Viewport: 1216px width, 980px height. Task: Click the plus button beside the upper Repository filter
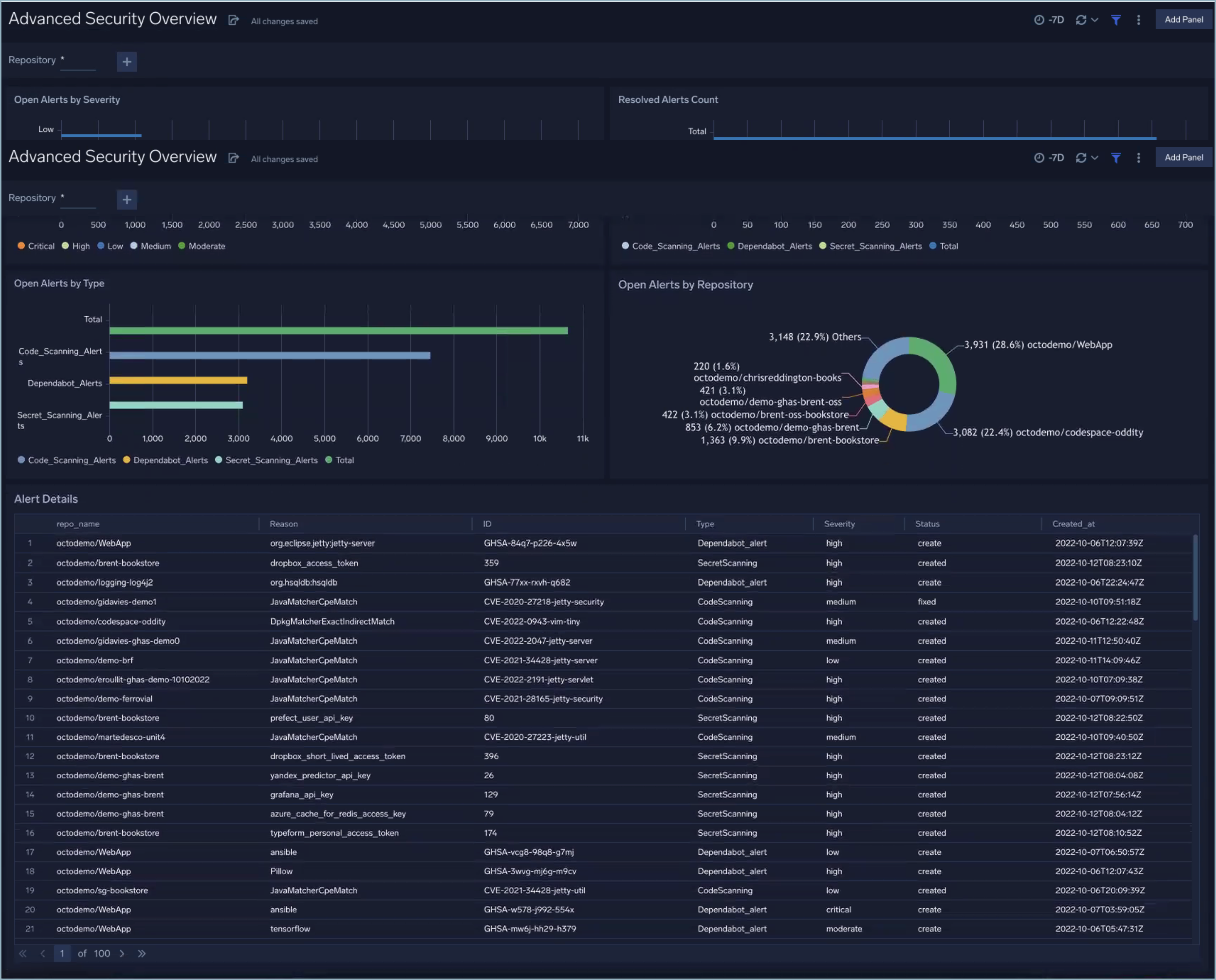point(126,62)
